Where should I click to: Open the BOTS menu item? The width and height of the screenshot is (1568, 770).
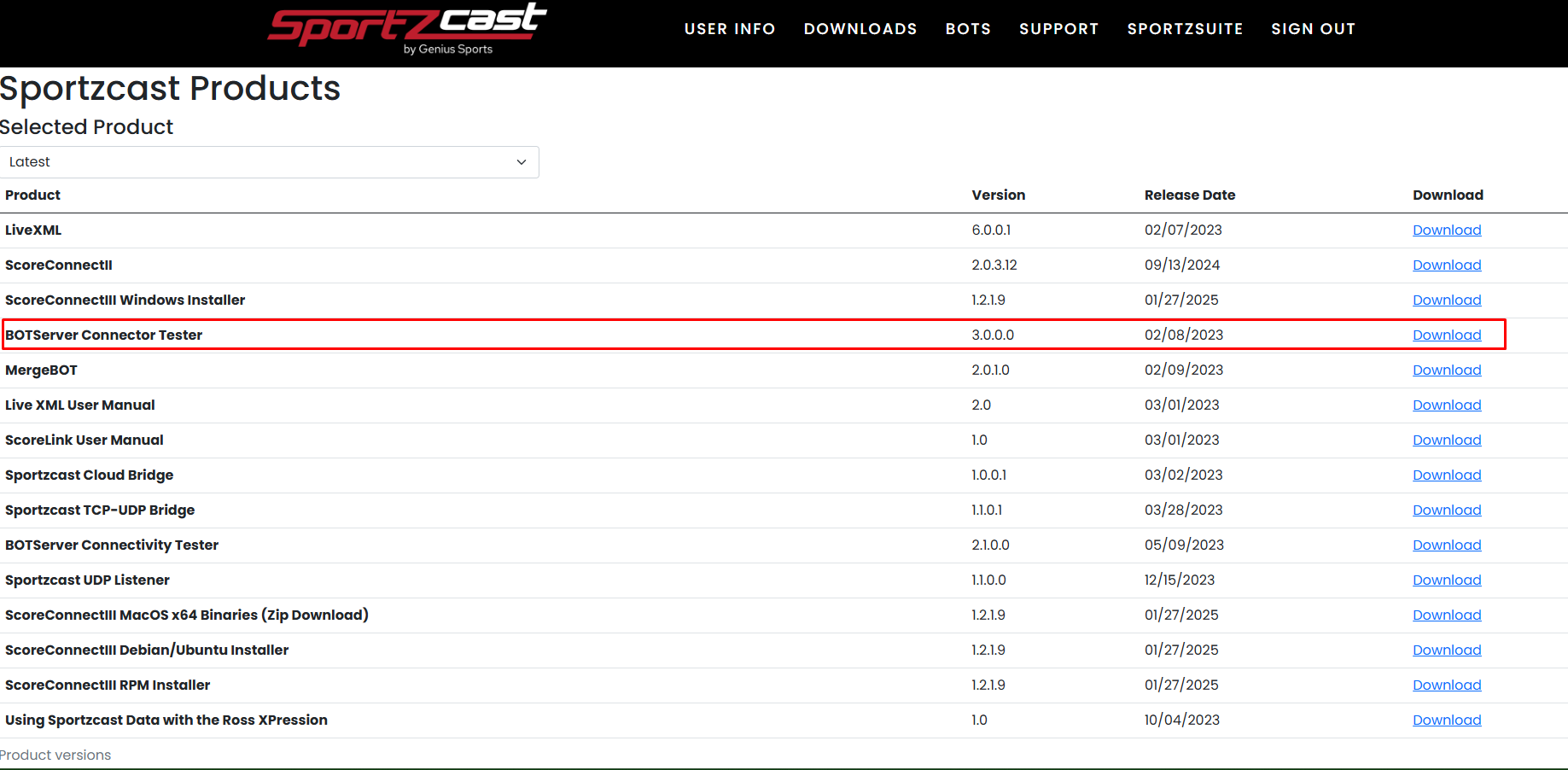(x=968, y=29)
